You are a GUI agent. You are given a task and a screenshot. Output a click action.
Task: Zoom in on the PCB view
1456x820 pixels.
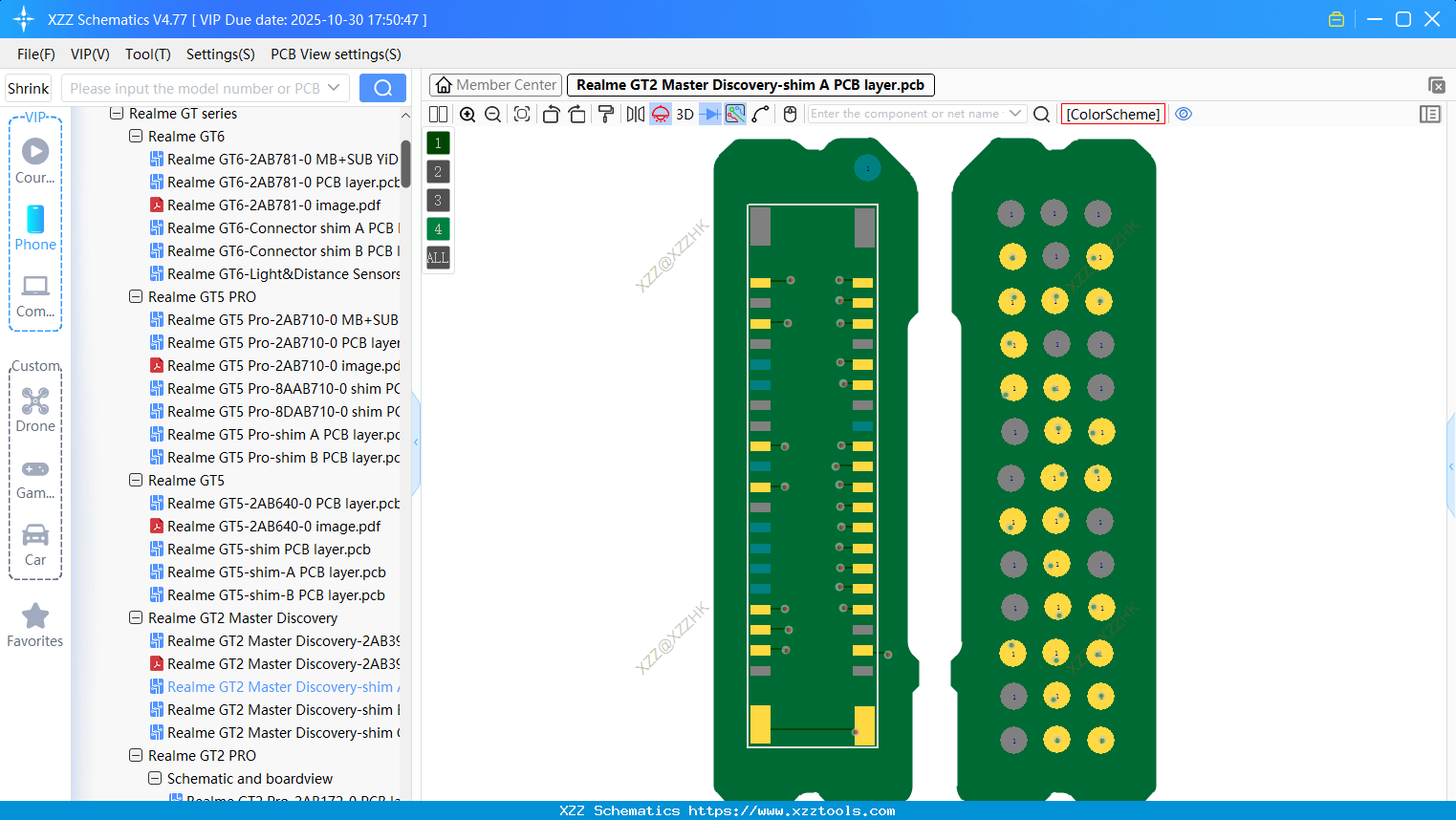(467, 115)
